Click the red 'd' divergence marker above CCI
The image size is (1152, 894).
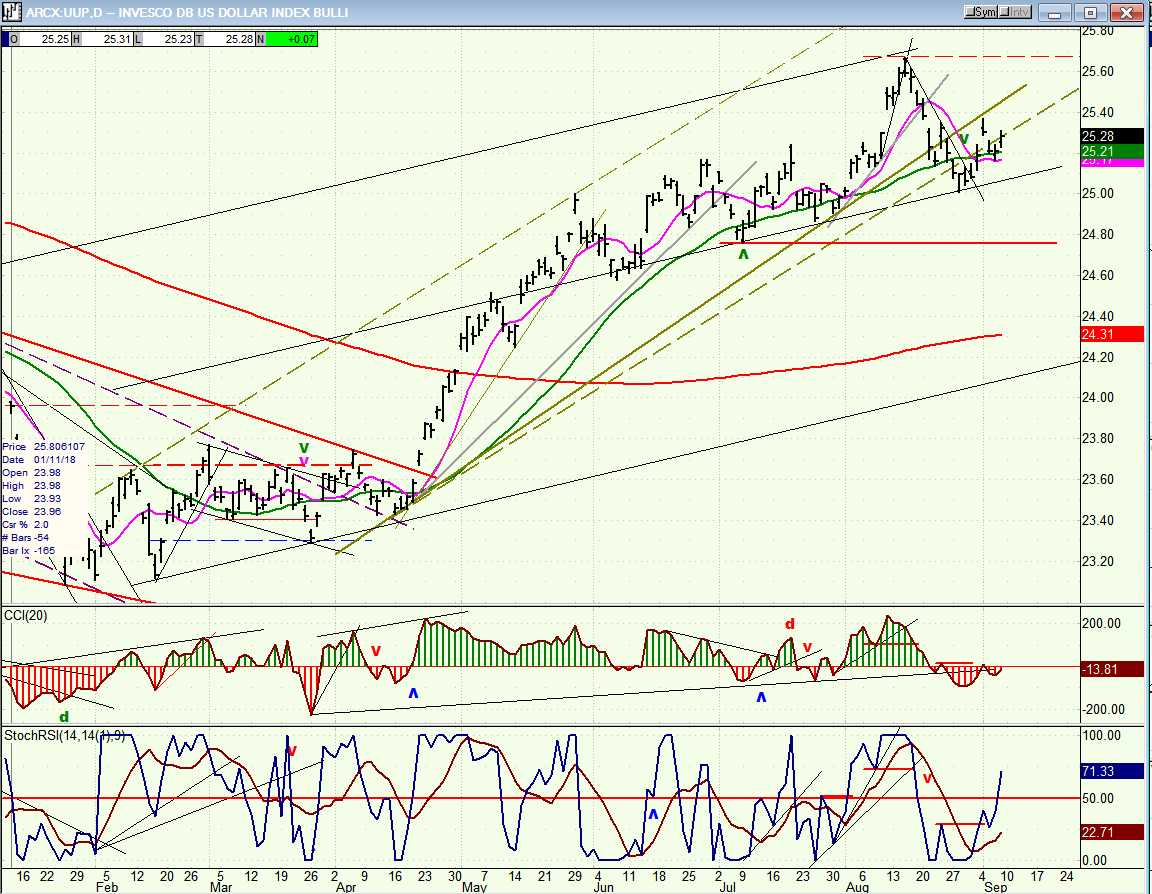tap(790, 624)
